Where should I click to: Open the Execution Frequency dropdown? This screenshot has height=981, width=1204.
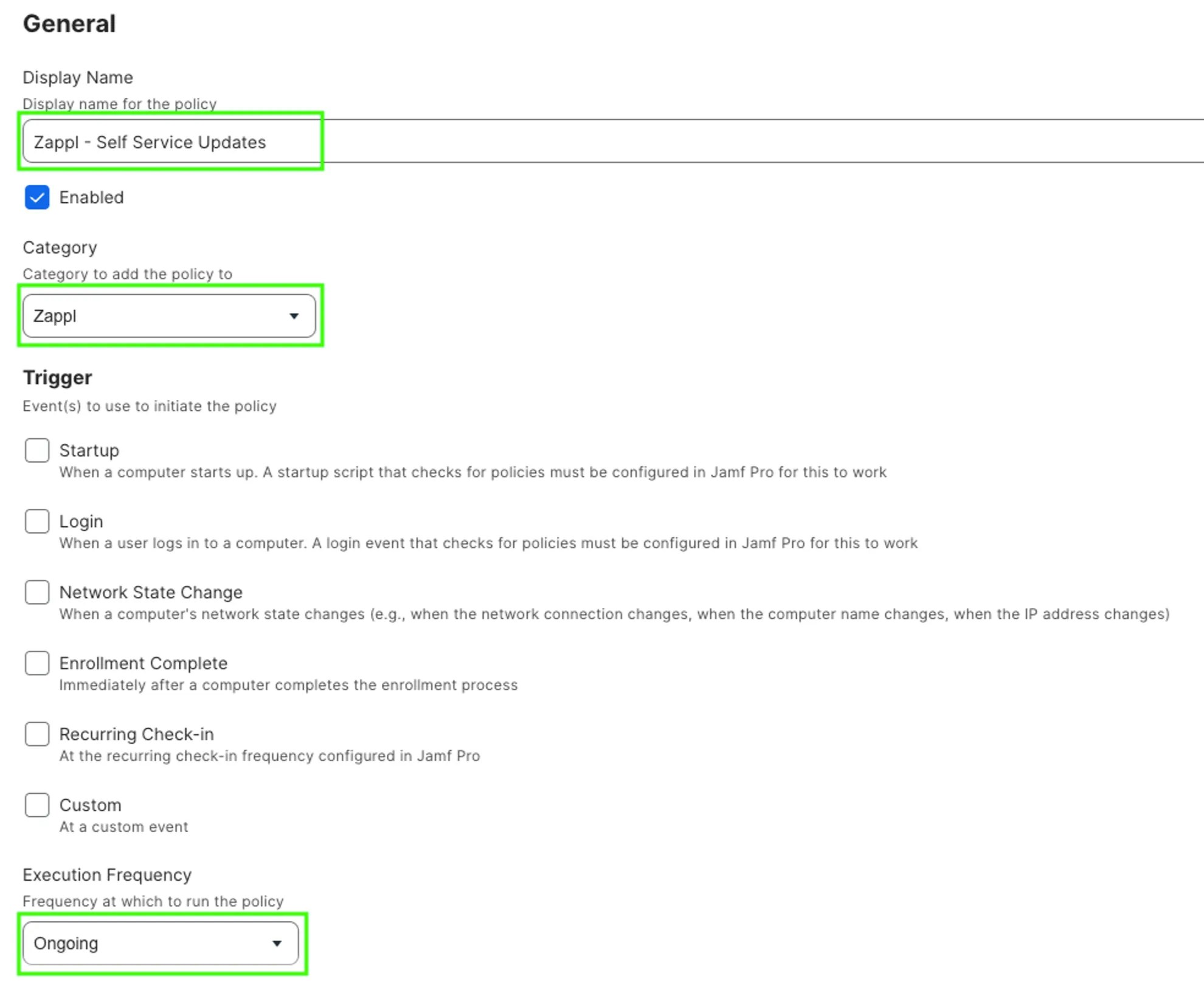click(x=160, y=943)
